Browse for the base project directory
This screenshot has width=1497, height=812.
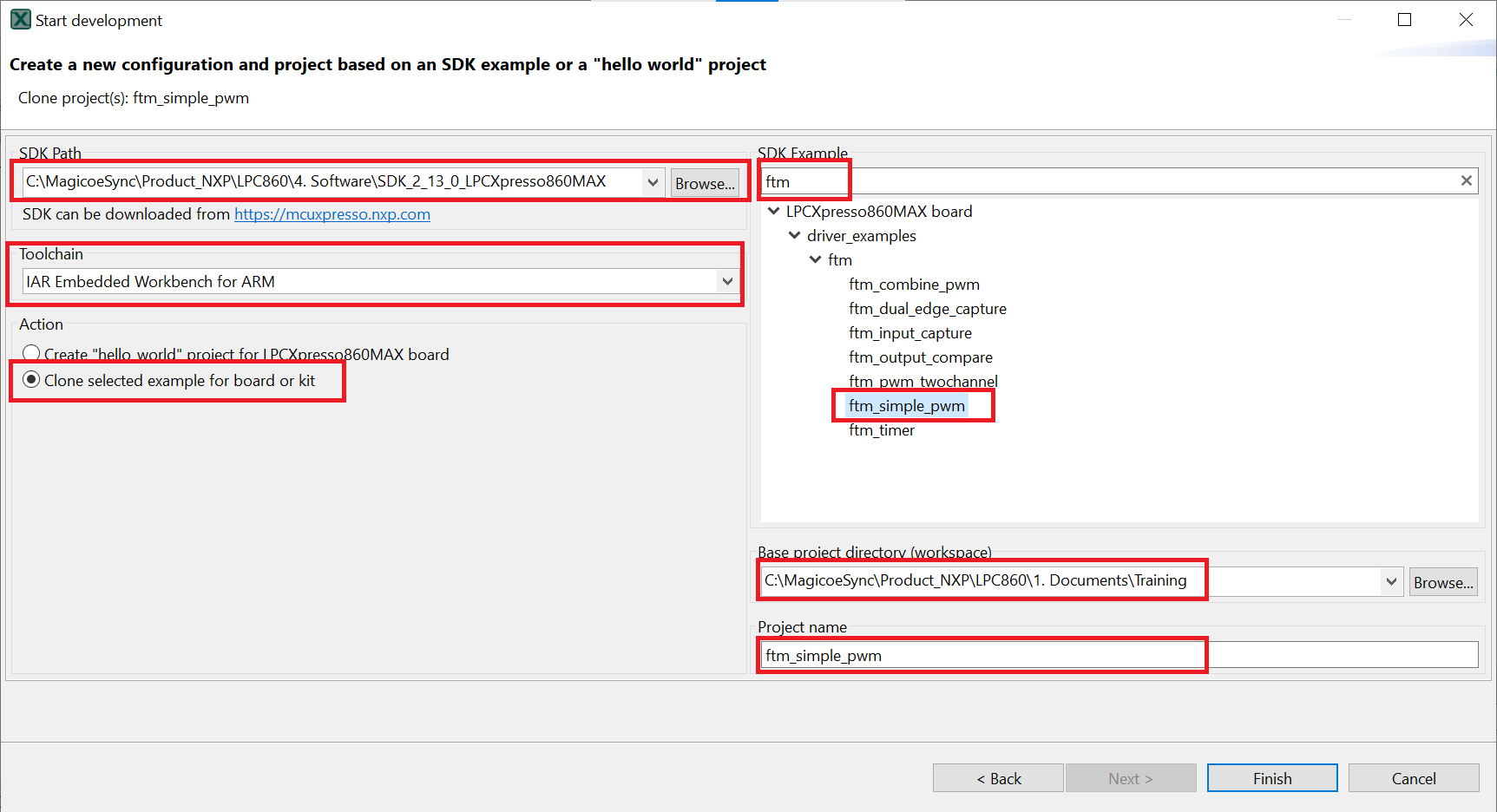(1443, 582)
